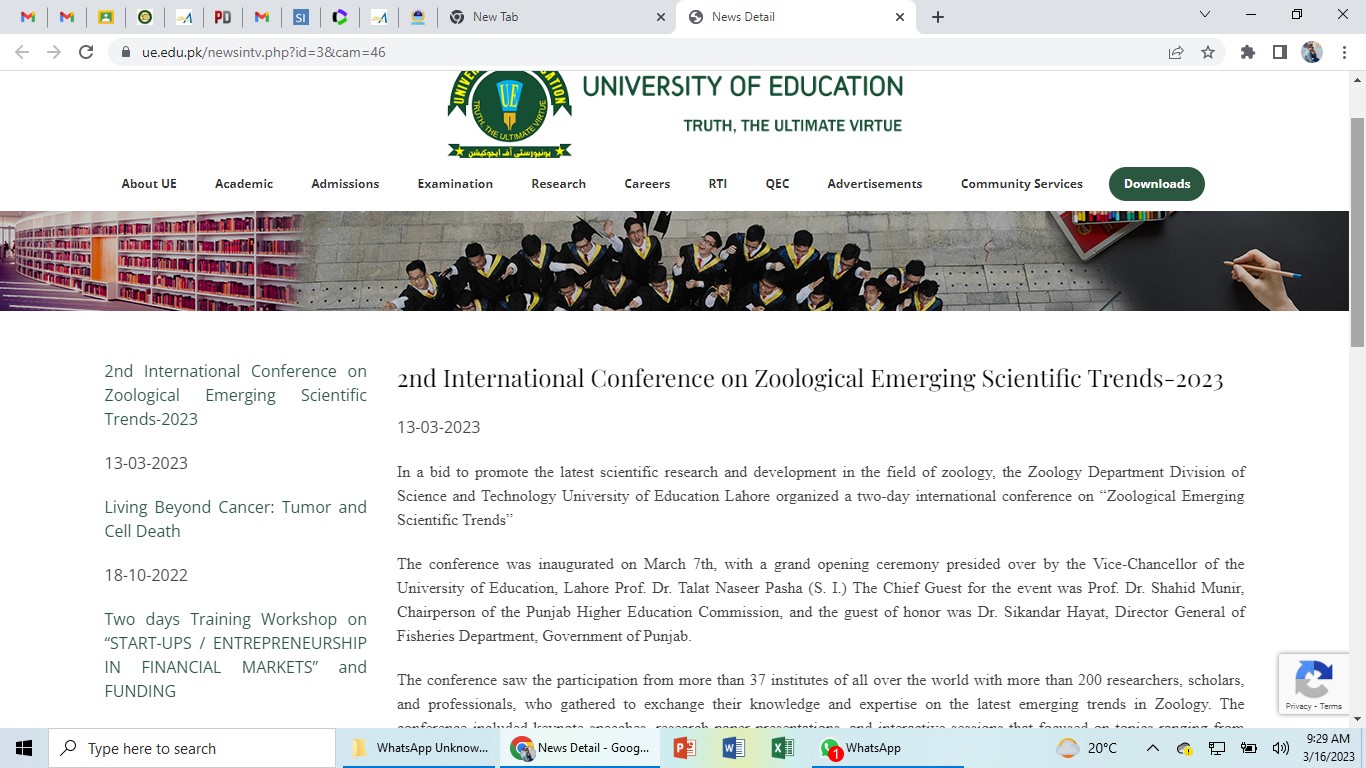The image size is (1366, 768).
Task: Click the Downloads button
Action: (1156, 184)
